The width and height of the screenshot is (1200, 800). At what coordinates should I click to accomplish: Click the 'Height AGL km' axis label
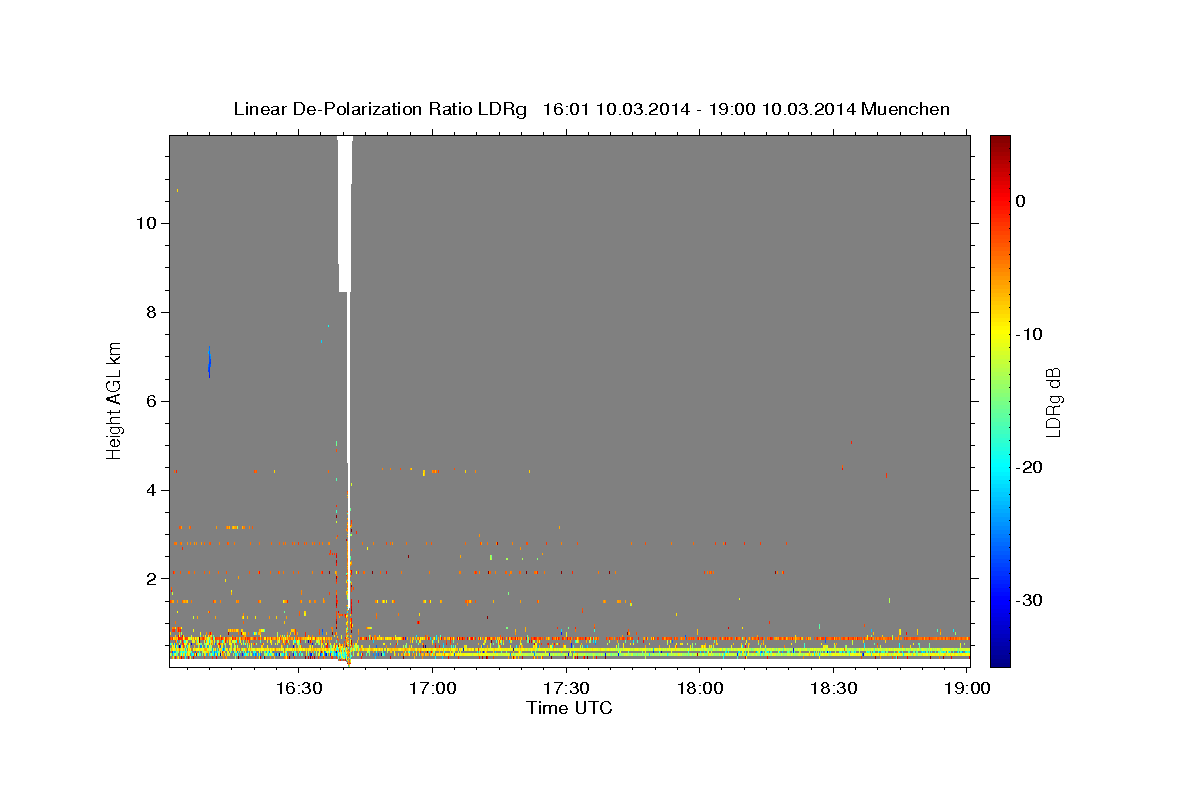coord(114,401)
